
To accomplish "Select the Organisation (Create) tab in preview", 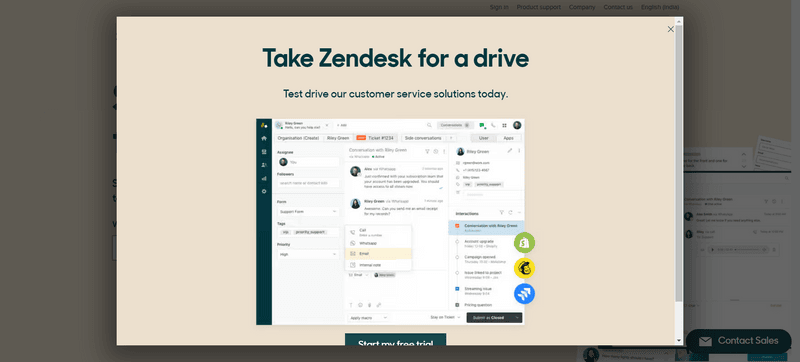I will (298, 138).
